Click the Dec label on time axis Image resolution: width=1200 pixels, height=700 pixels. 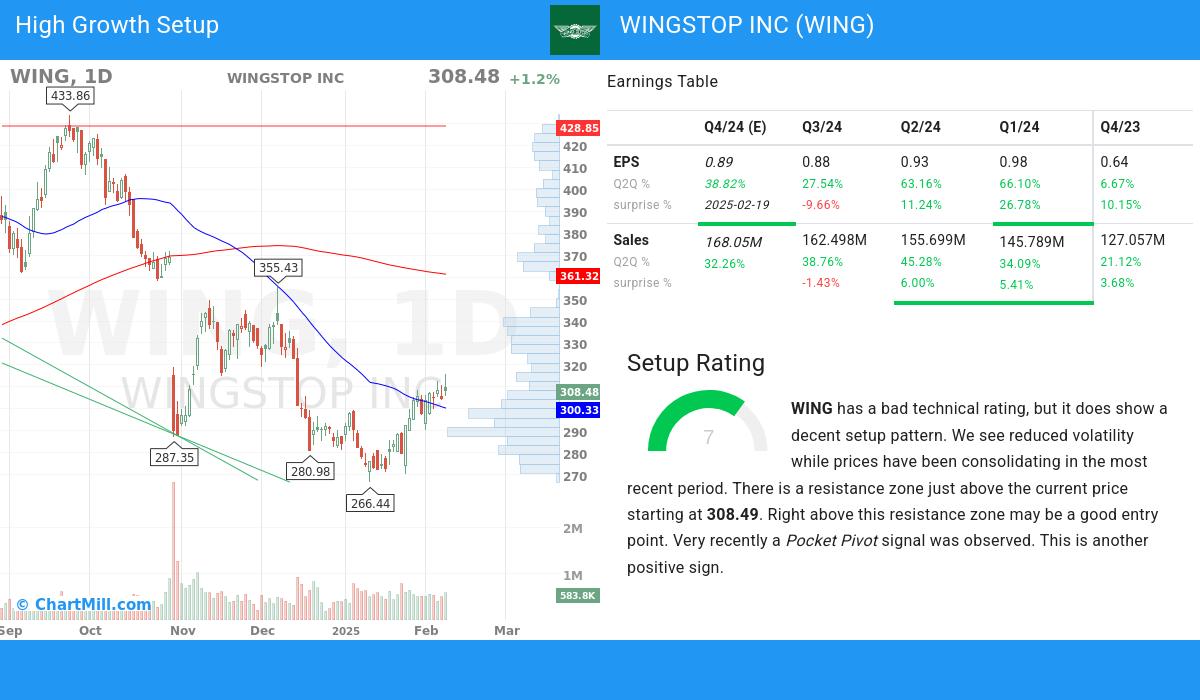262,631
